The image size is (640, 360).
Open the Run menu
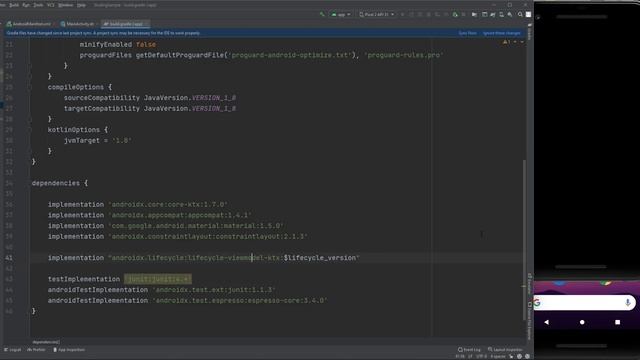pyautogui.click(x=26, y=5)
